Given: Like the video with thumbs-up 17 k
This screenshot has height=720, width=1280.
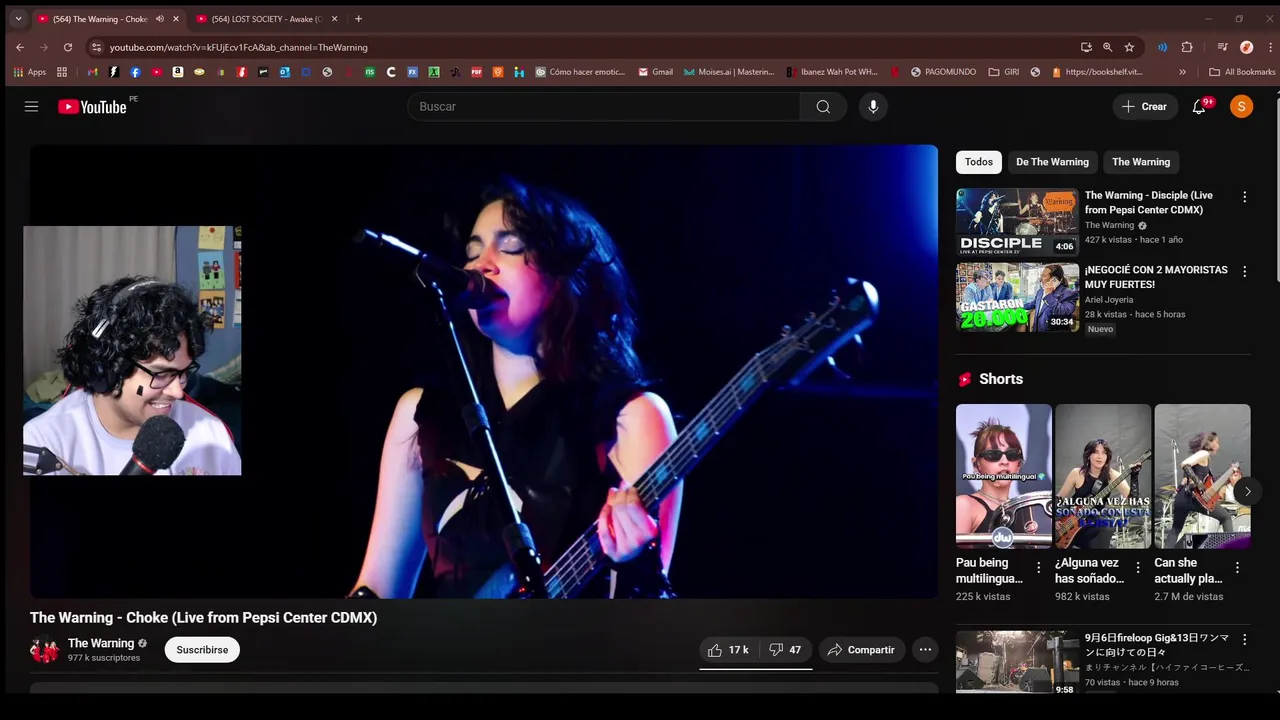Looking at the screenshot, I should 728,650.
